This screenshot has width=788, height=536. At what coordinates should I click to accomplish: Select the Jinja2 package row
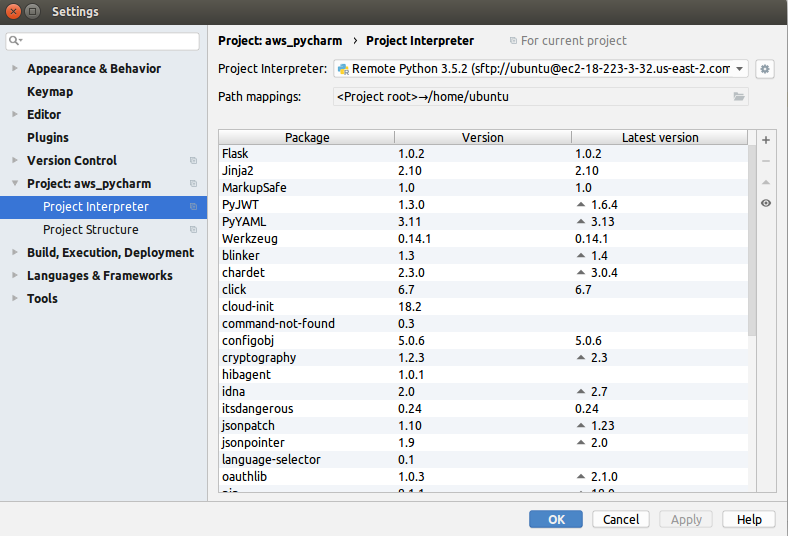coord(483,171)
